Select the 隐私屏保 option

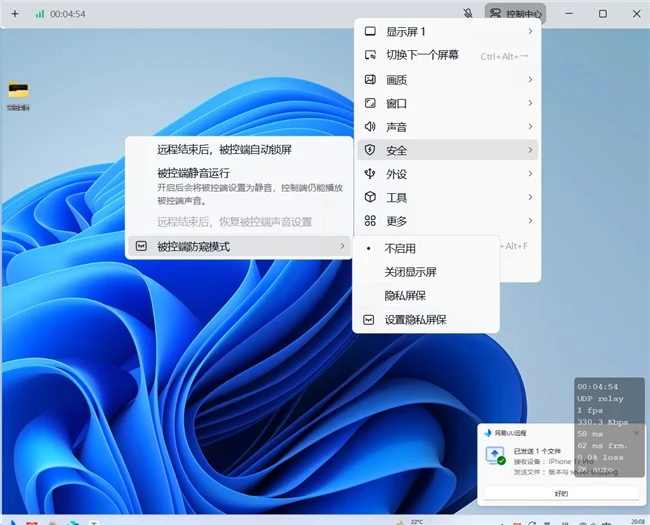point(426,296)
